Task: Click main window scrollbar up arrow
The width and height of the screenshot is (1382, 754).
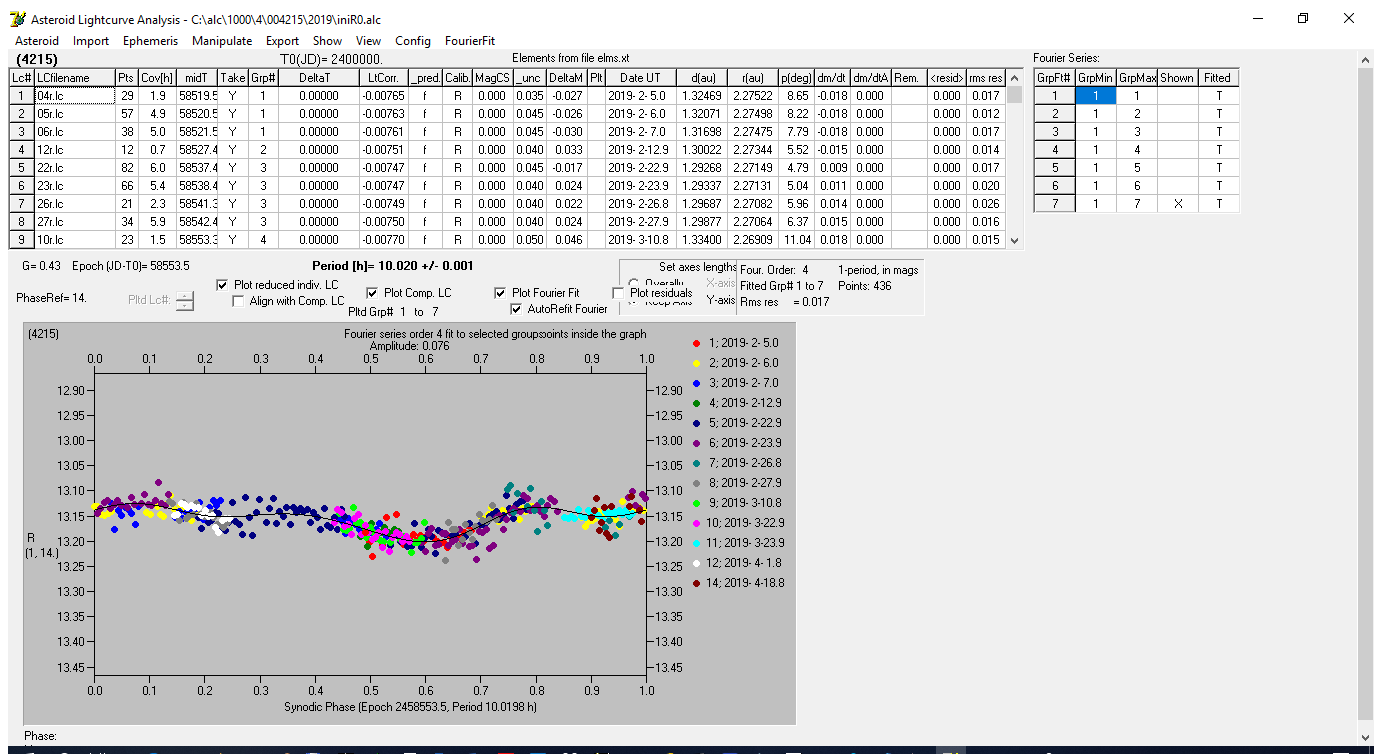Action: [1365, 59]
